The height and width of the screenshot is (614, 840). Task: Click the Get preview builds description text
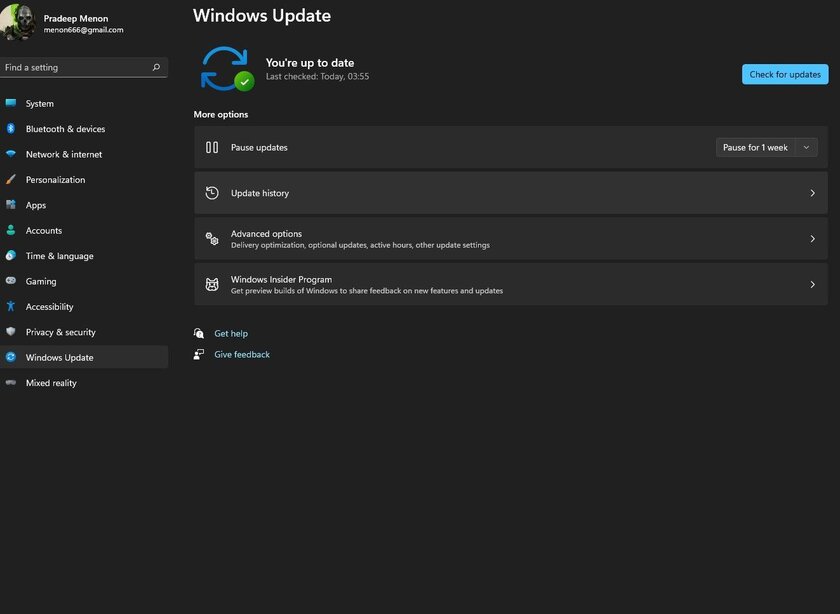pos(366,290)
